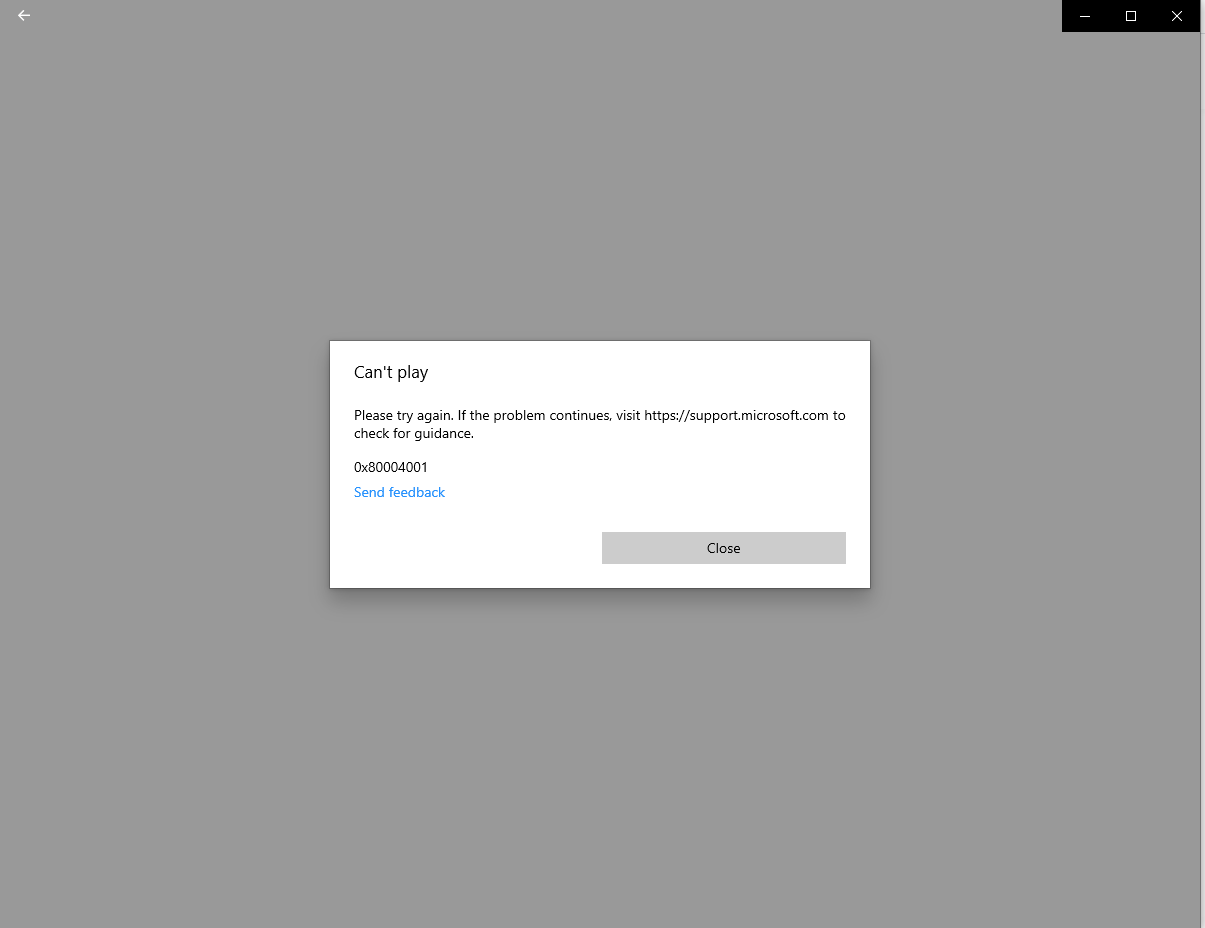Screen dimensions: 1205x928
Task: Click the https://support.microsoft.com address text
Action: click(736, 415)
